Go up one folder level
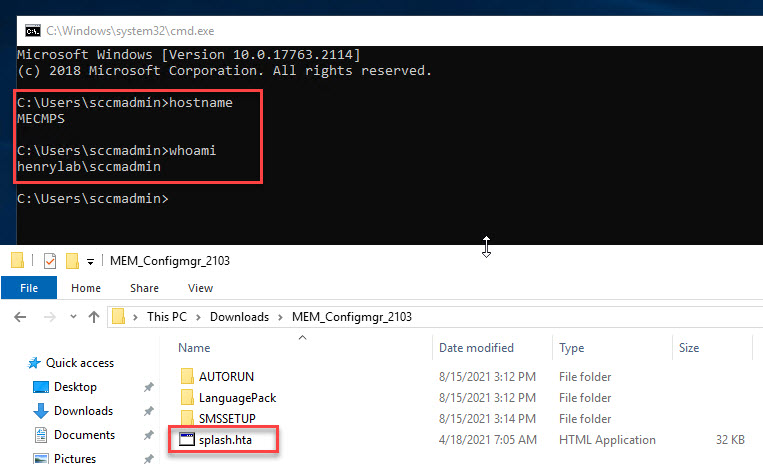 [x=93, y=317]
